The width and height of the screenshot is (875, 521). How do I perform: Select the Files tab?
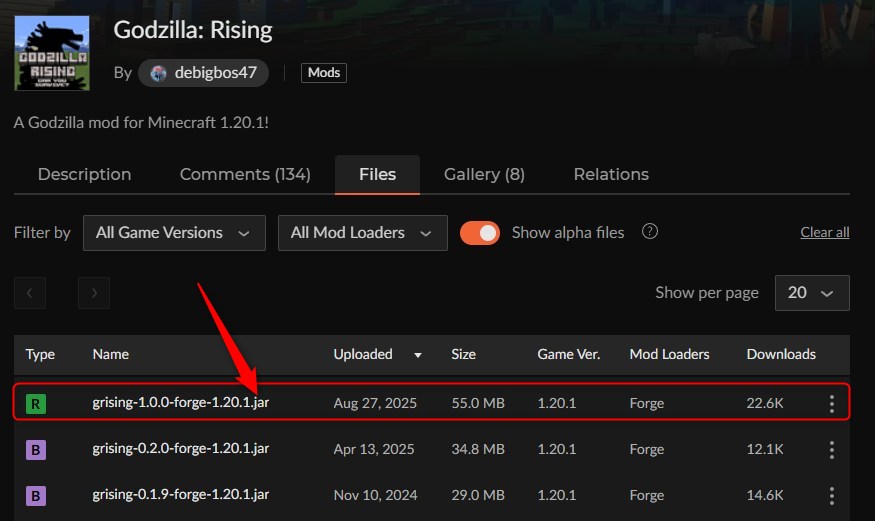(x=377, y=175)
